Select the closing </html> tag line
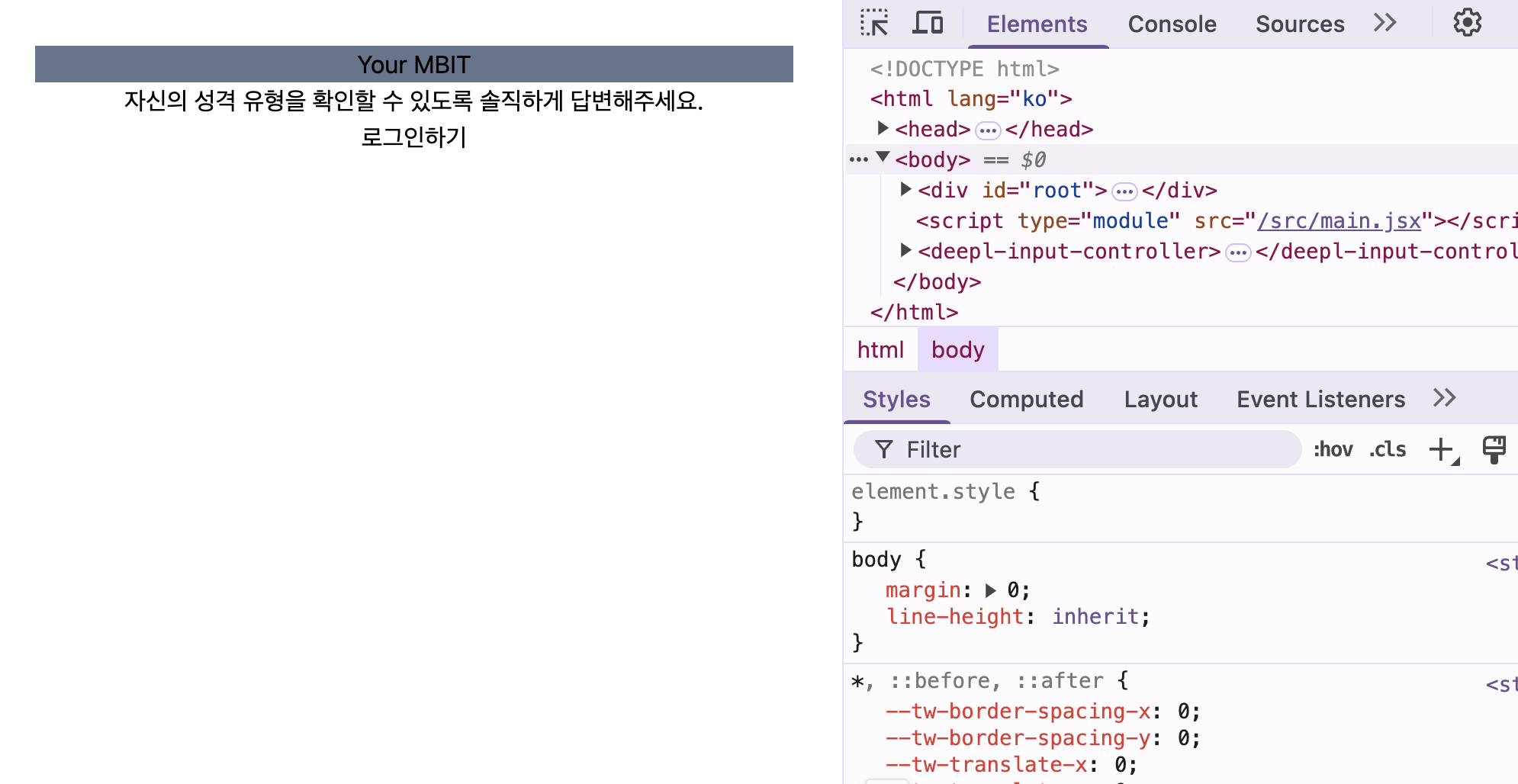The image size is (1518, 784). pos(914,312)
